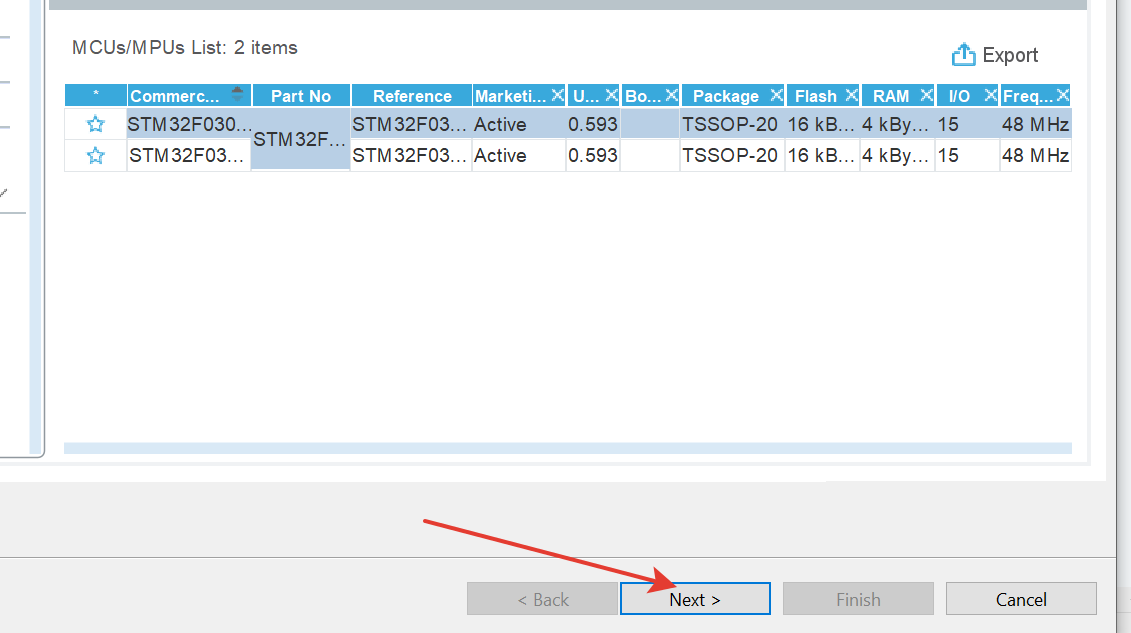Viewport: 1131px width, 633px height.
Task: Cancel the MCU selection wizard
Action: point(1021,599)
